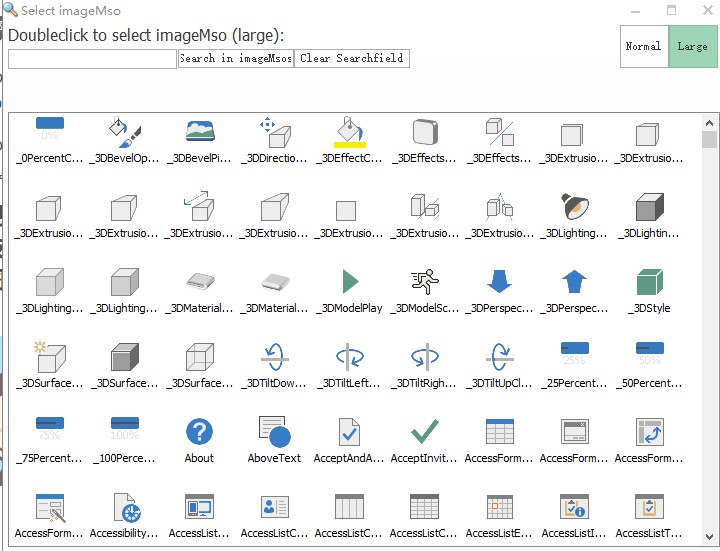Switch icon size to Large
Viewport: 720px width, 551px height.
pyautogui.click(x=692, y=46)
